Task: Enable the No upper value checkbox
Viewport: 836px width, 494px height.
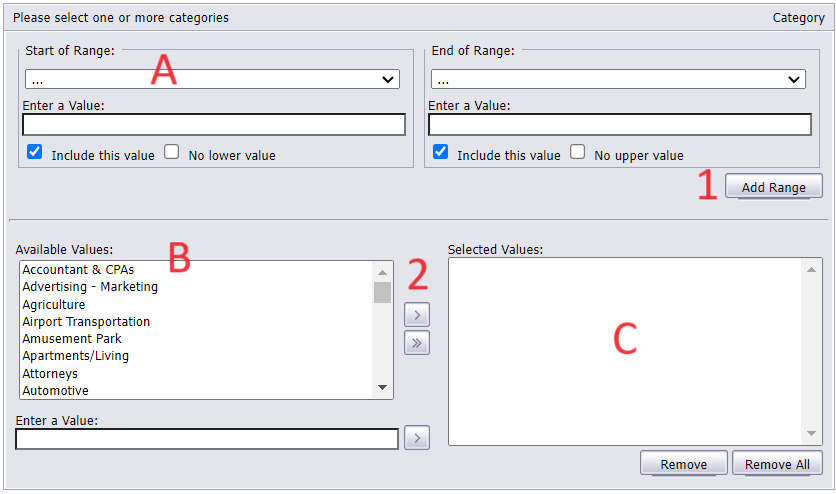Action: [577, 152]
